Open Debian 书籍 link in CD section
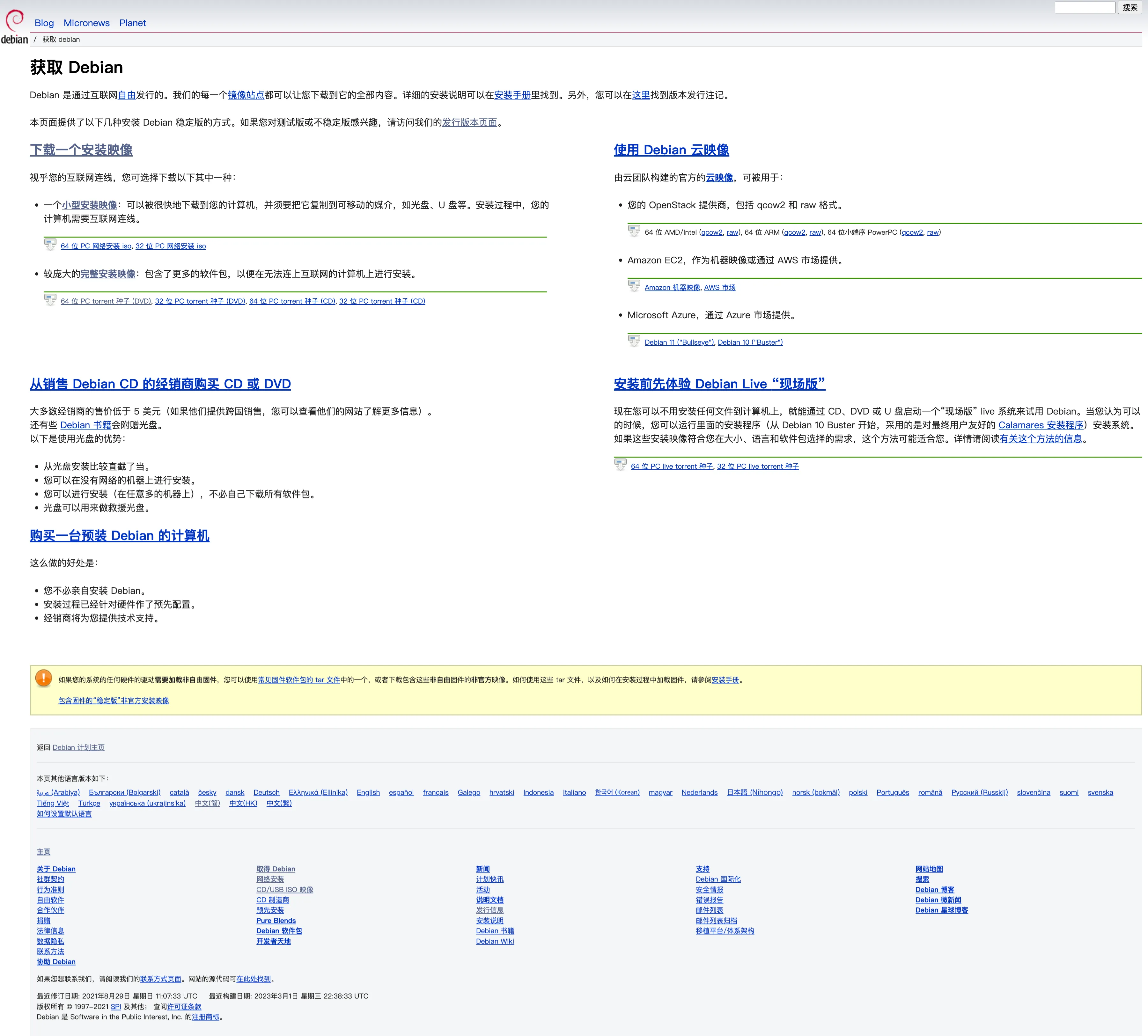Viewport: 1148px width, 1036px height. click(x=86, y=425)
